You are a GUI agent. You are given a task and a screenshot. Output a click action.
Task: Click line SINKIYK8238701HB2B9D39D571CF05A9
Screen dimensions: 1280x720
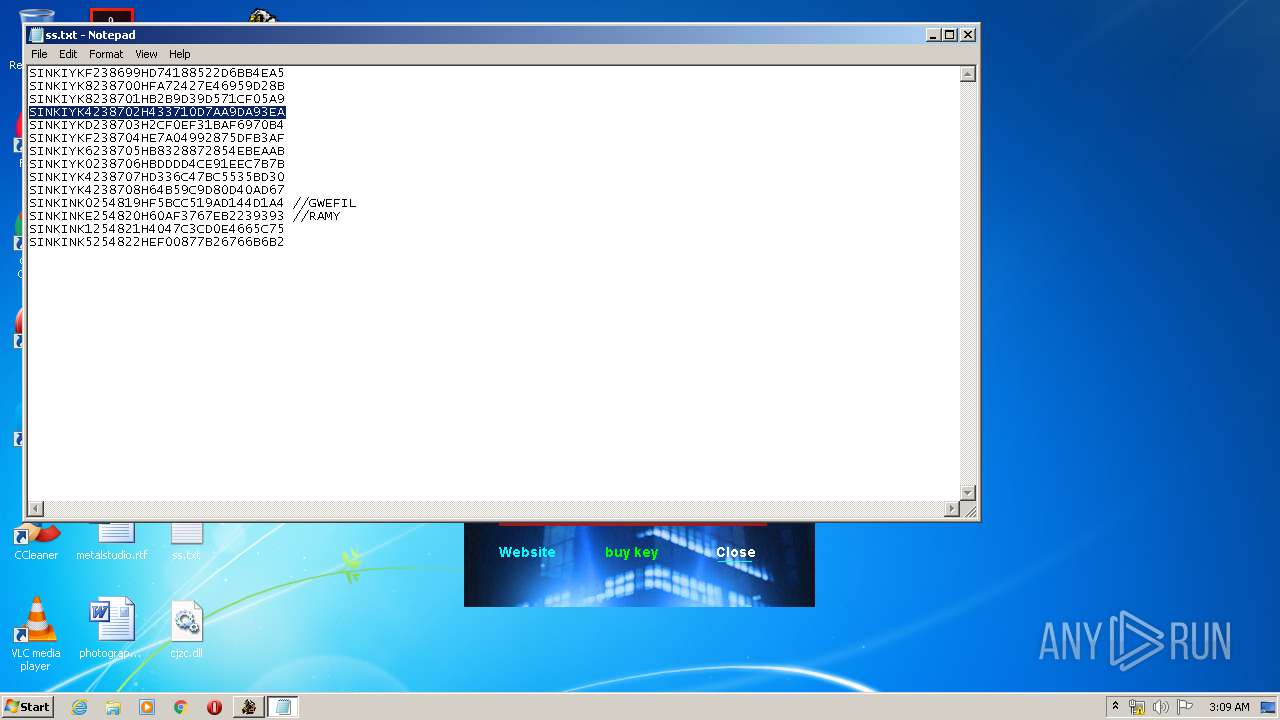[x=157, y=99]
